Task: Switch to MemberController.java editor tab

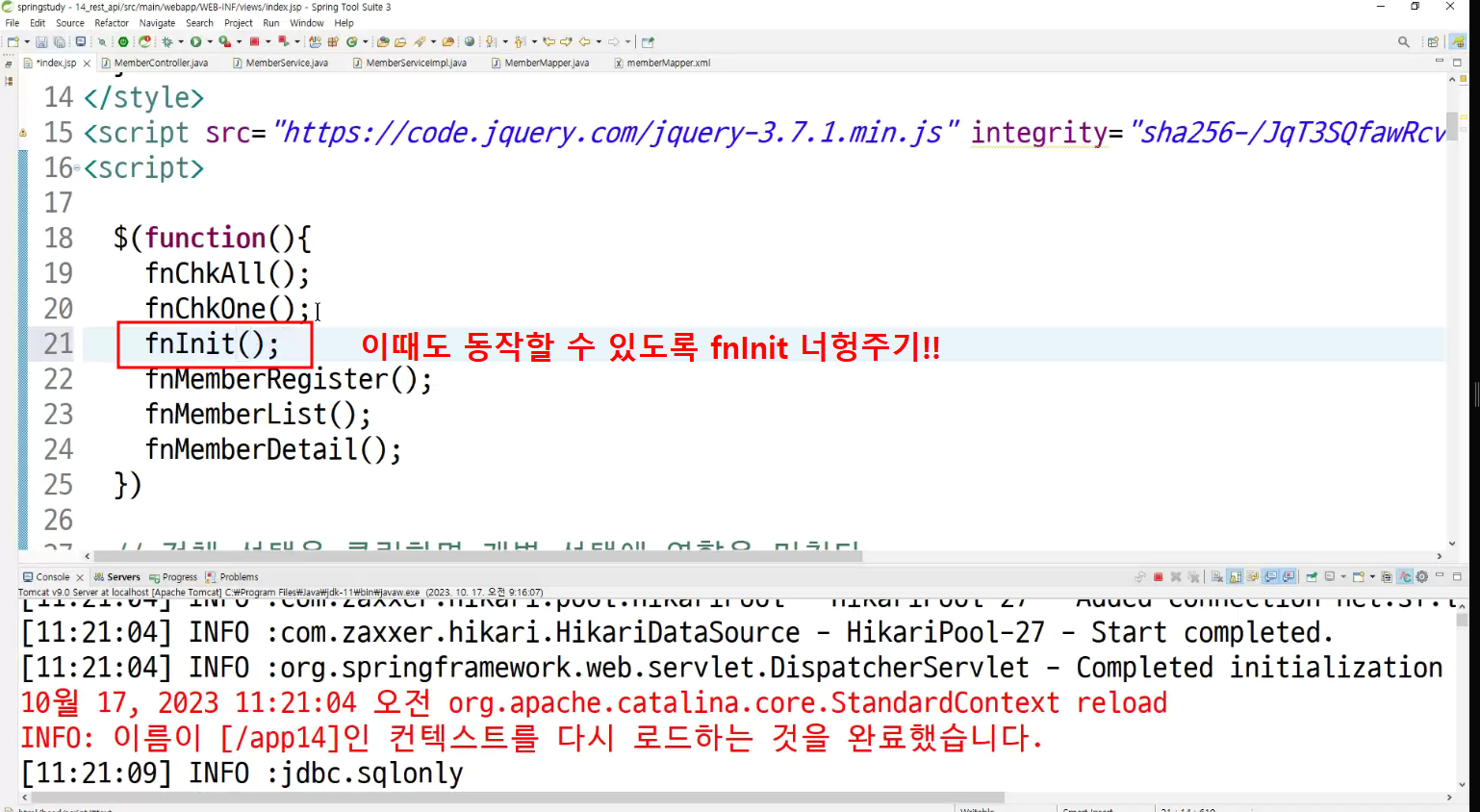Action: pyautogui.click(x=155, y=63)
